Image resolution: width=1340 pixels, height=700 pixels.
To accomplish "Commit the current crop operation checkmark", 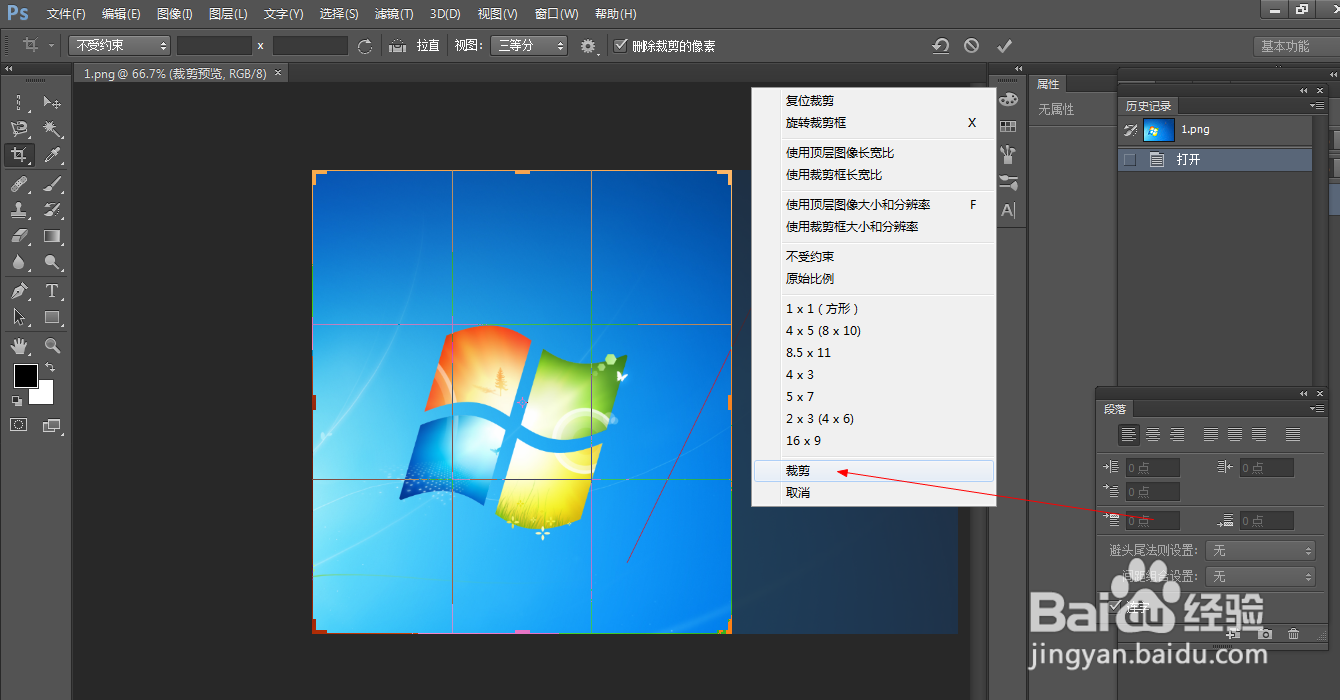I will 1005,46.
